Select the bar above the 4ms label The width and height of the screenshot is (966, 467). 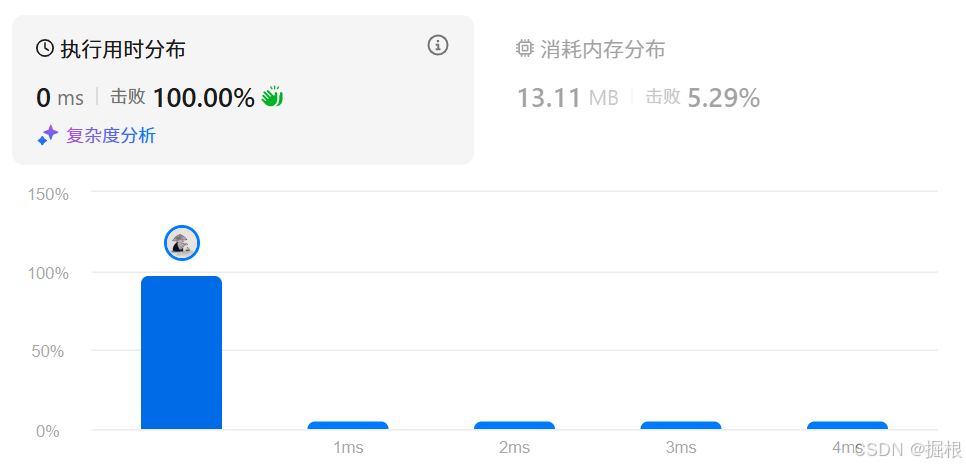coord(848,425)
